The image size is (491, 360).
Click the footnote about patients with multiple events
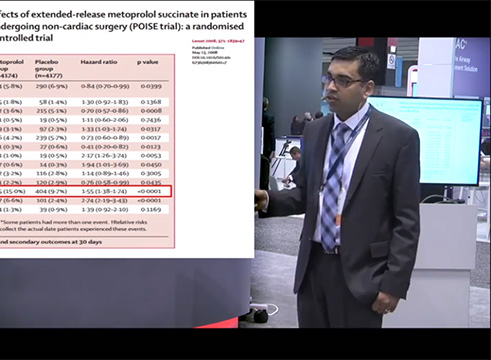click(x=73, y=226)
